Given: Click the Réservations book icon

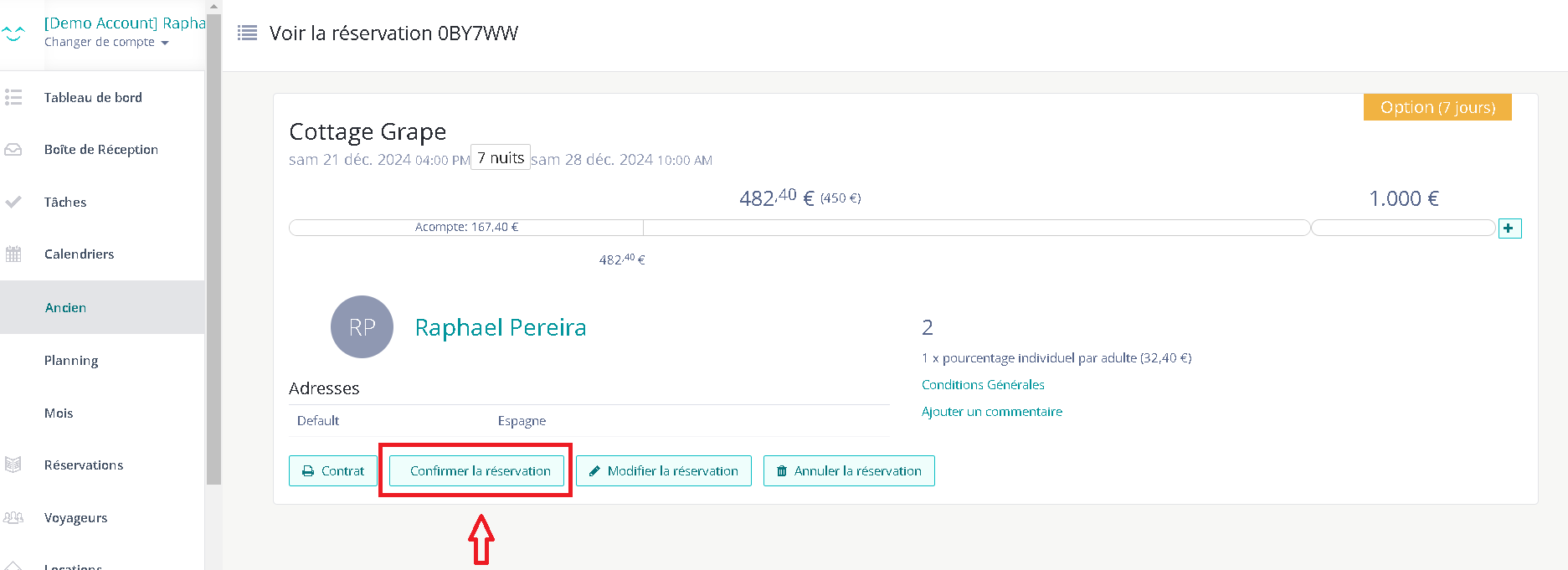Looking at the screenshot, I should coord(13,465).
